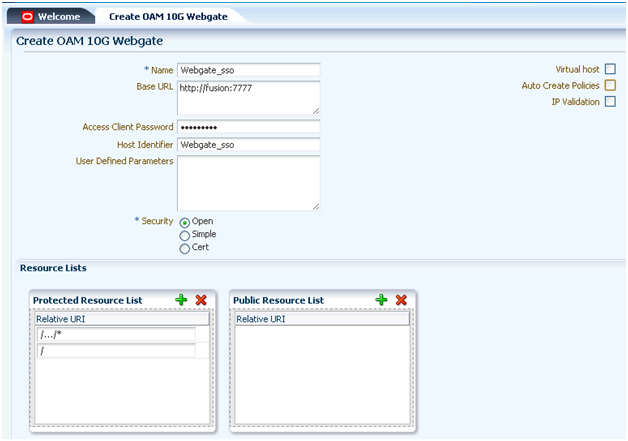Click Public Resource List title
This screenshot has height=441, width=628.
pyautogui.click(x=278, y=300)
